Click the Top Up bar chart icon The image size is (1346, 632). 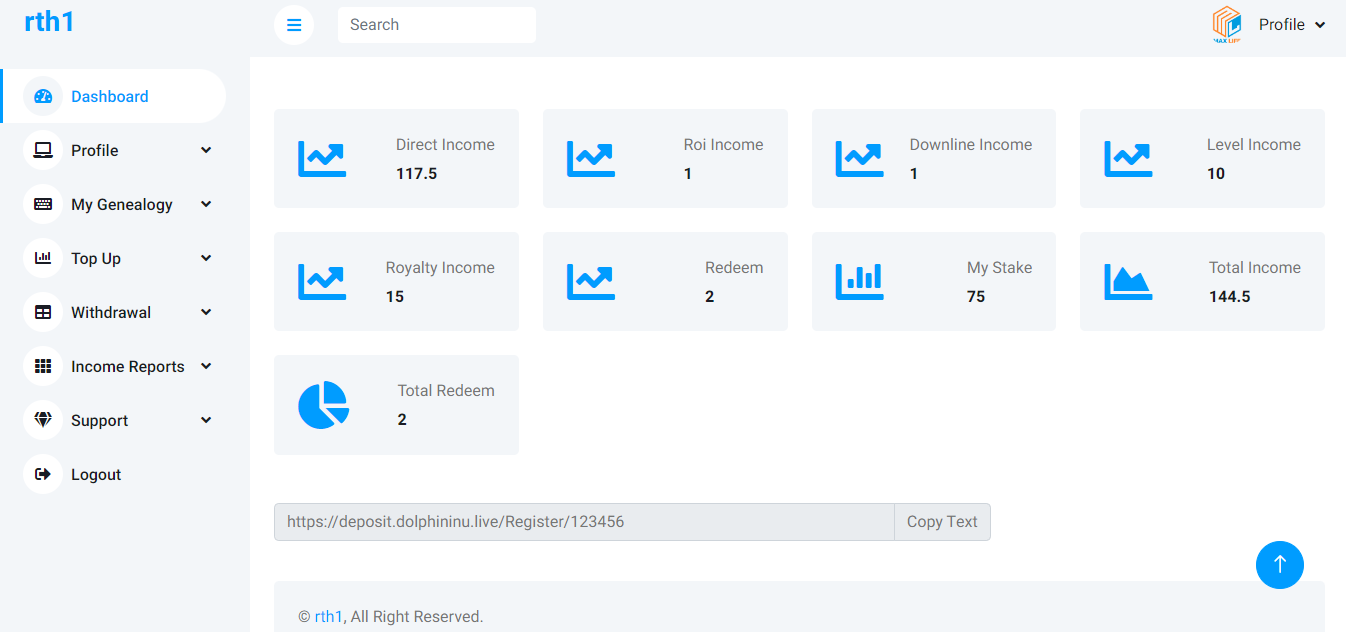[x=43, y=259]
